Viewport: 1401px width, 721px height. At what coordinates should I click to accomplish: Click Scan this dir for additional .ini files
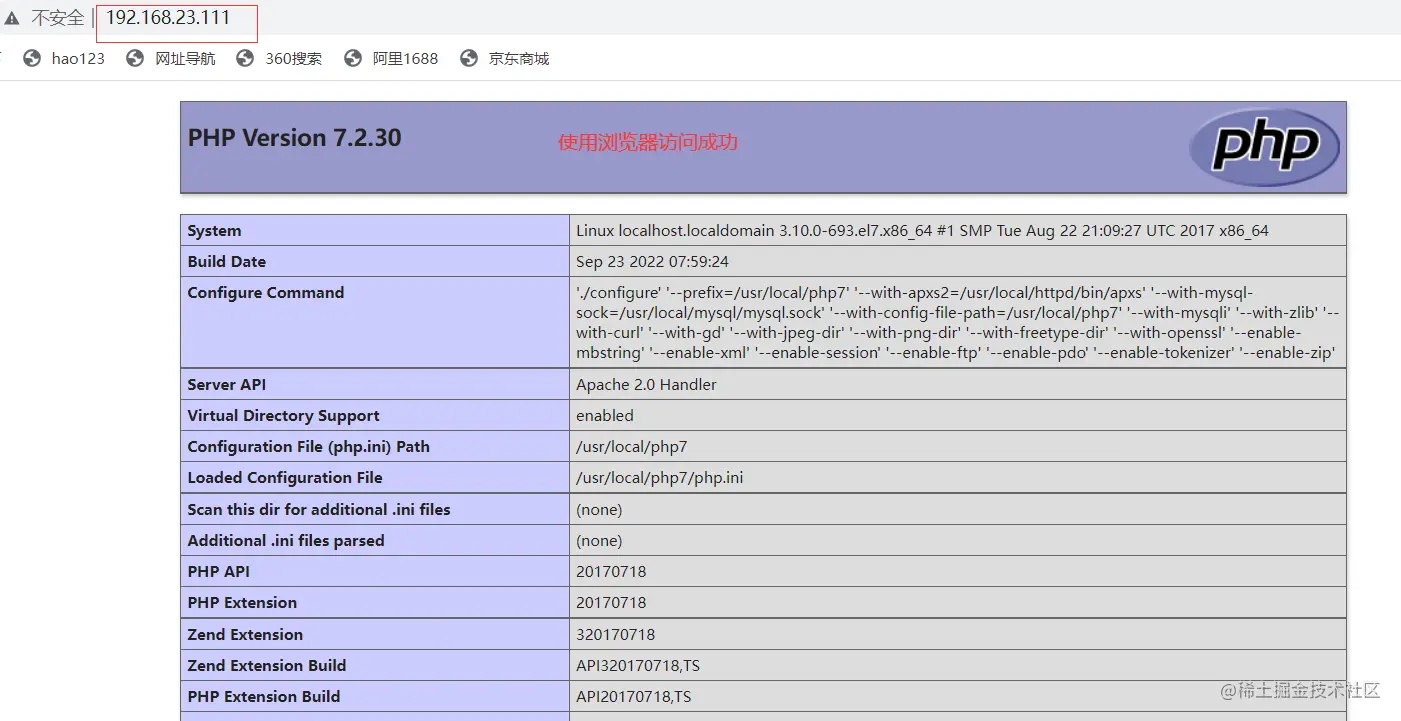point(319,509)
